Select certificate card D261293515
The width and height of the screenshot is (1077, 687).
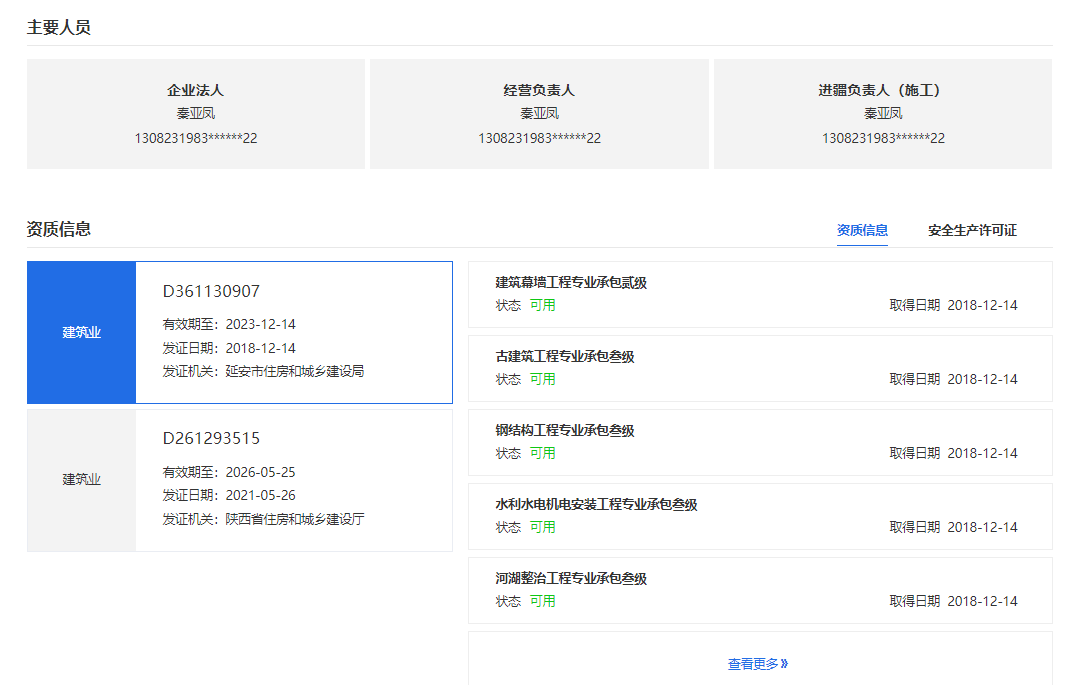point(293,480)
